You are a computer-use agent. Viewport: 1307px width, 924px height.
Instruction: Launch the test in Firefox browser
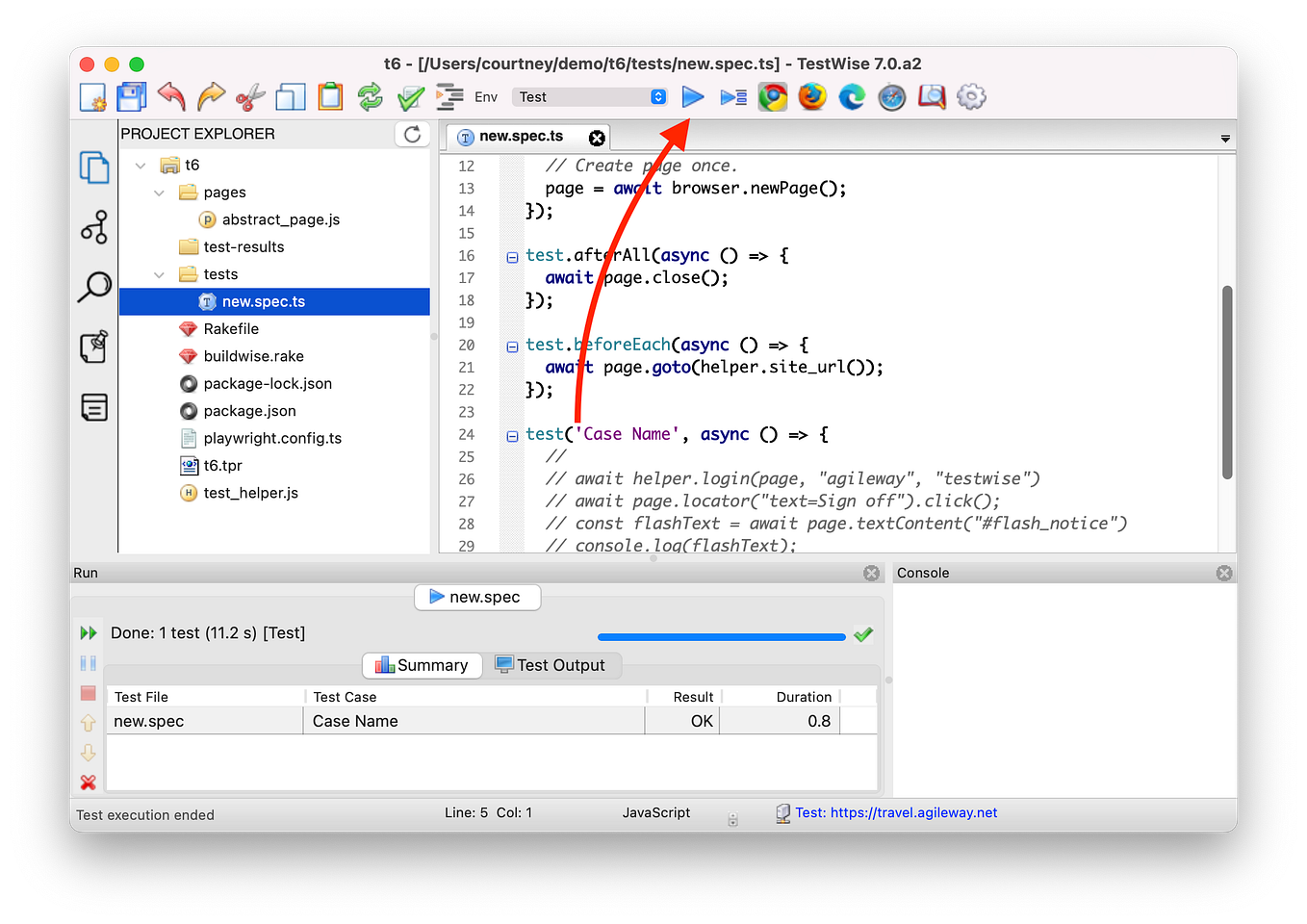point(811,96)
